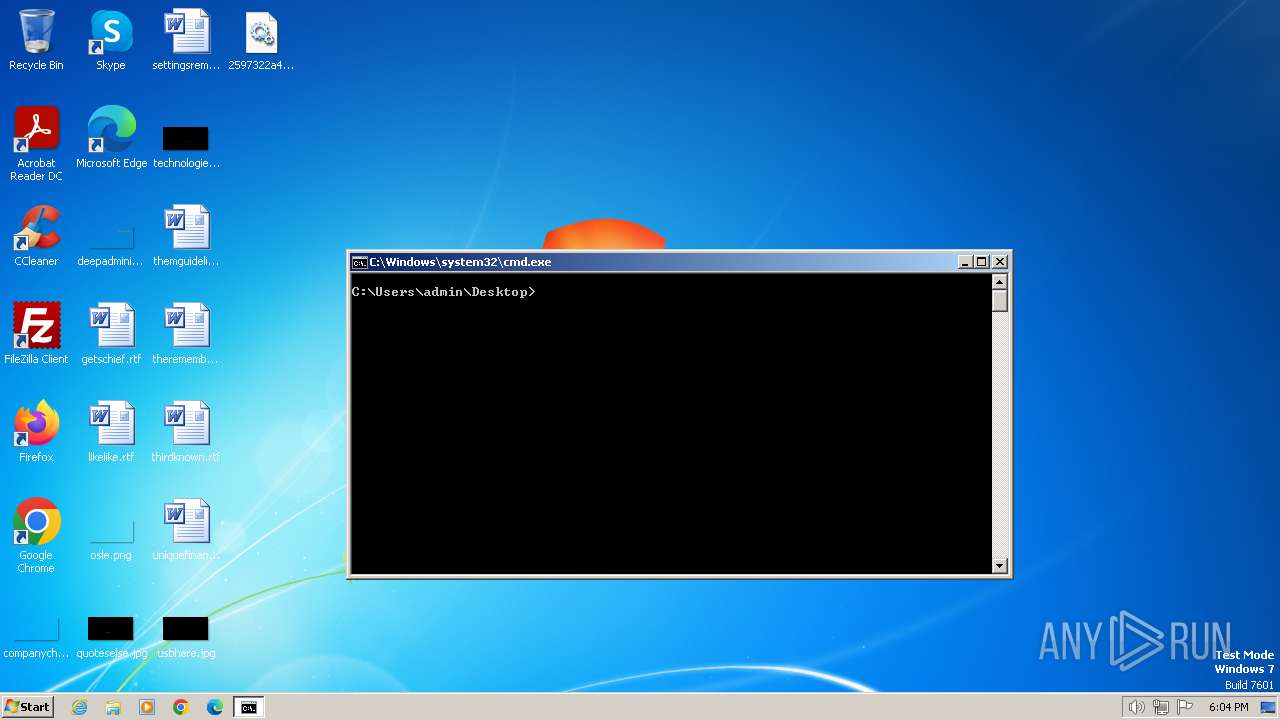The width and height of the screenshot is (1280, 720).
Task: Open Windows Media Player from the taskbar
Action: pyautogui.click(x=147, y=707)
